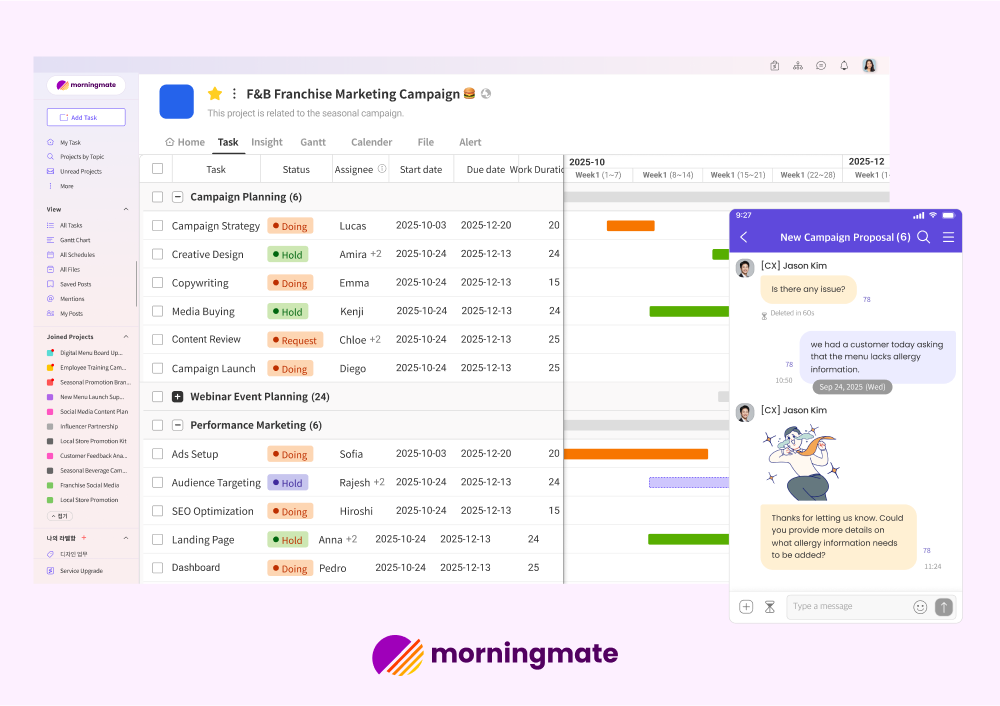Toggle the yellow favorite star for project
The width and height of the screenshot is (1000, 706).
214,94
